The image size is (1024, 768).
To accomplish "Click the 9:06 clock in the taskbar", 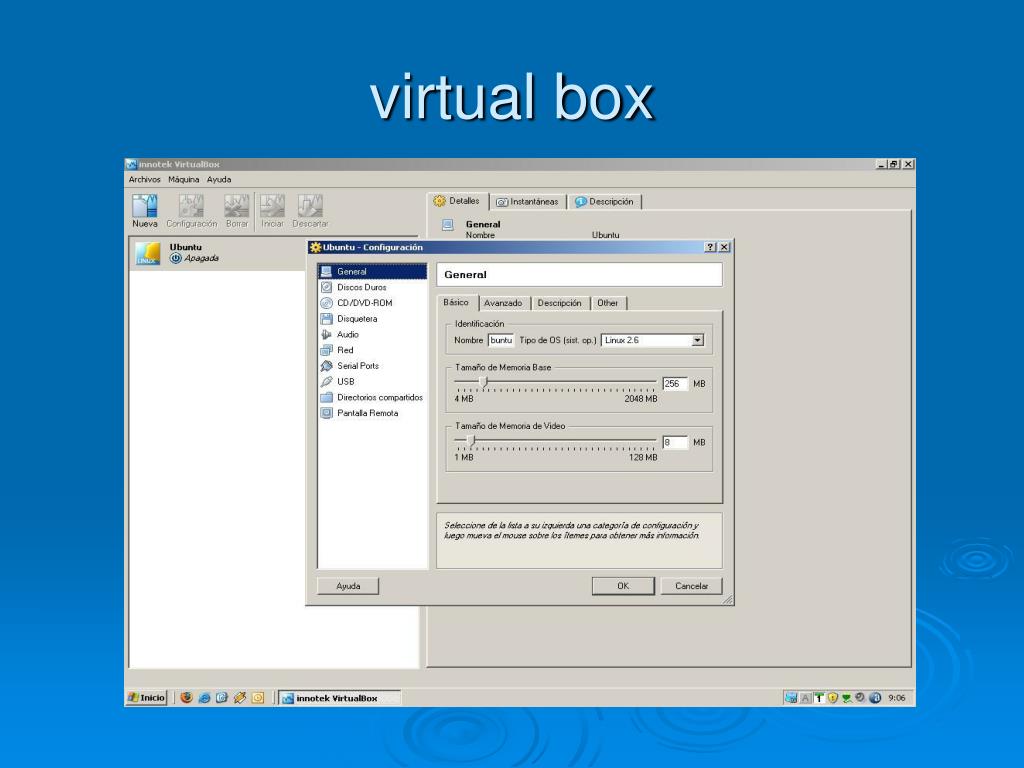I will 897,698.
